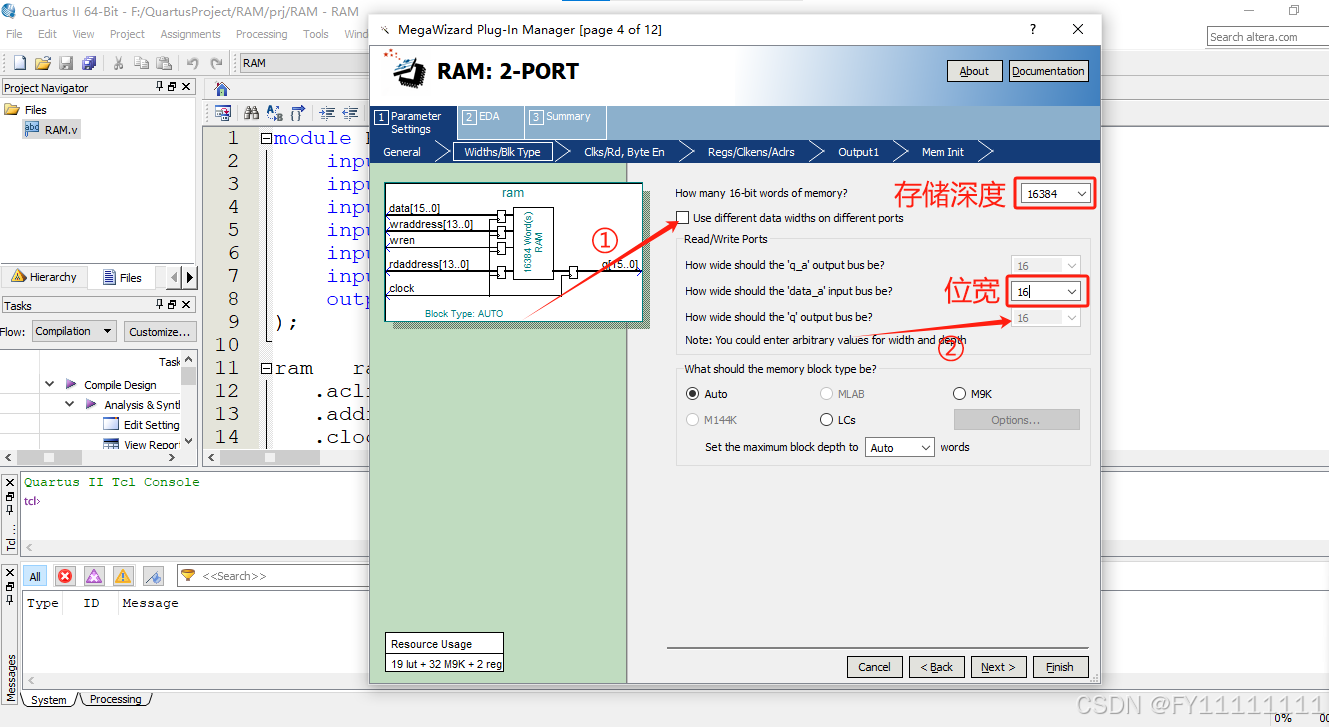Click the Open file folder icon
The height and width of the screenshot is (727, 1329).
click(43, 63)
